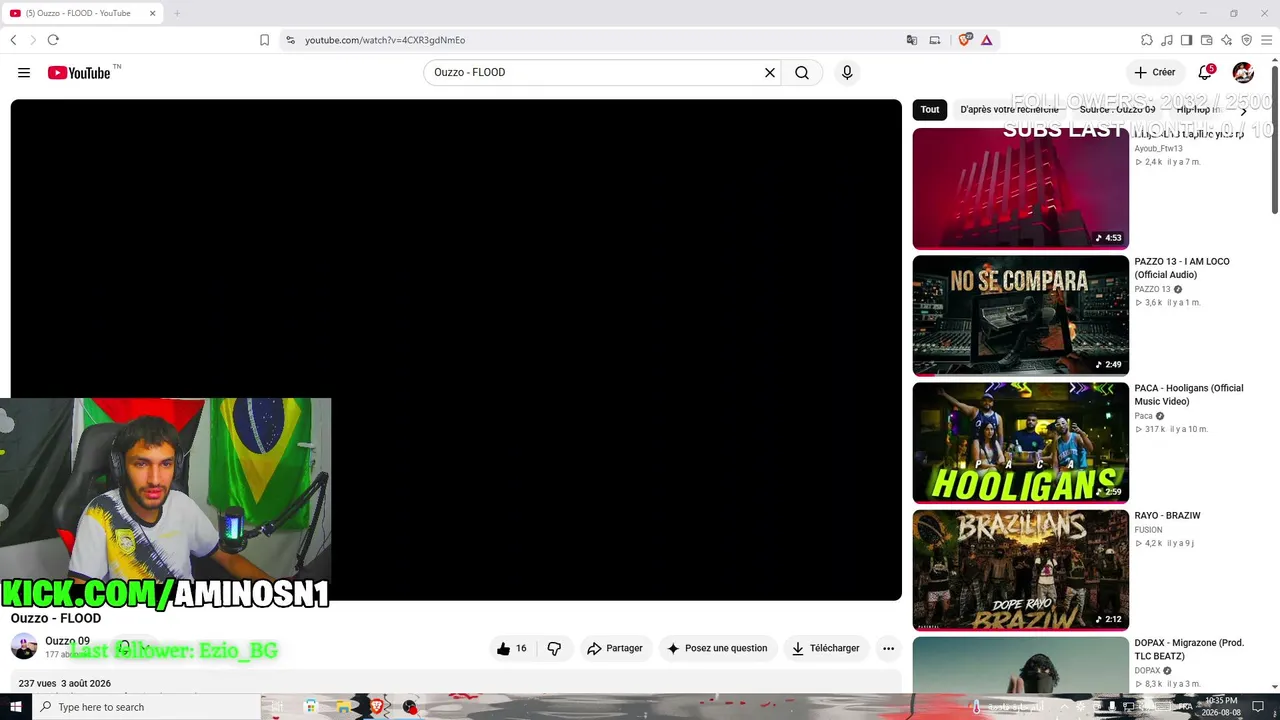Open the Windows Start menu
Screen dimensions: 1280x720
(15, 707)
